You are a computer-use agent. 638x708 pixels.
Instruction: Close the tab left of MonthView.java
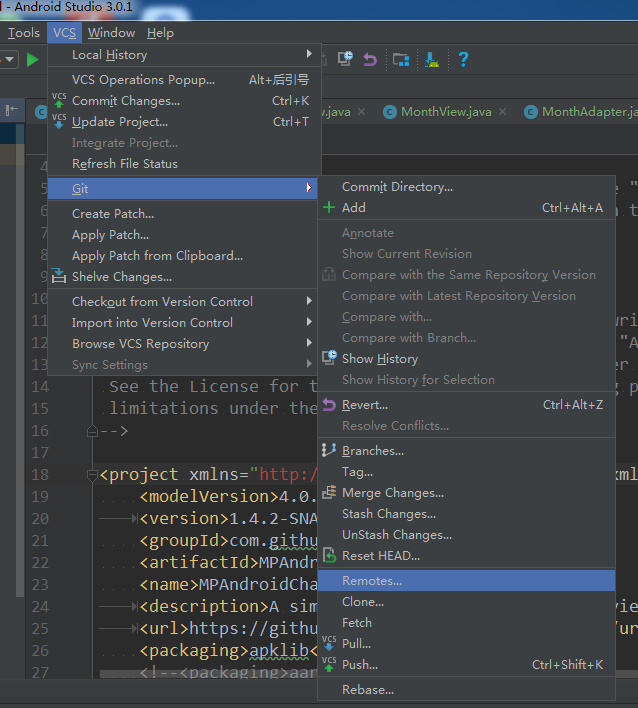pyautogui.click(x=361, y=112)
